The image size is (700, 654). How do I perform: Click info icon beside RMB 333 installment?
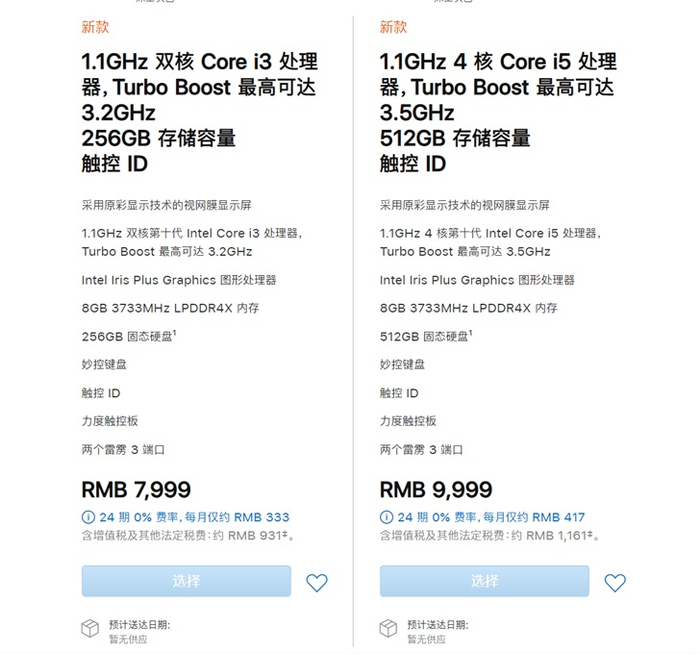click(x=88, y=517)
